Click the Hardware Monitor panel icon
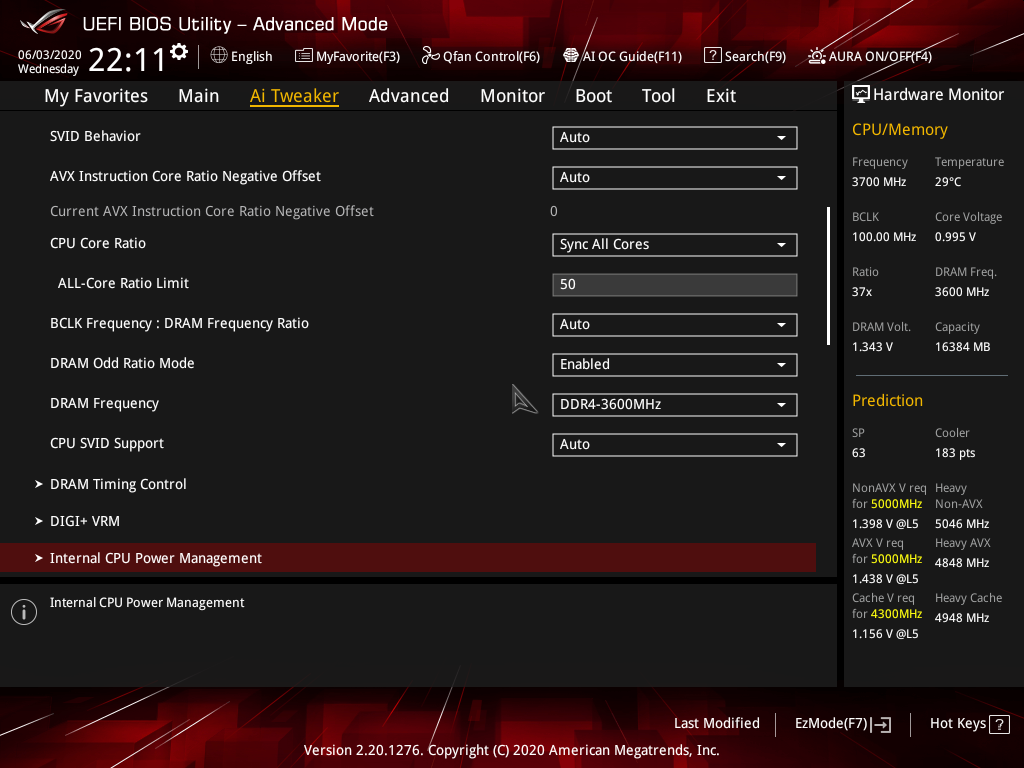The height and width of the screenshot is (768, 1024). click(861, 93)
